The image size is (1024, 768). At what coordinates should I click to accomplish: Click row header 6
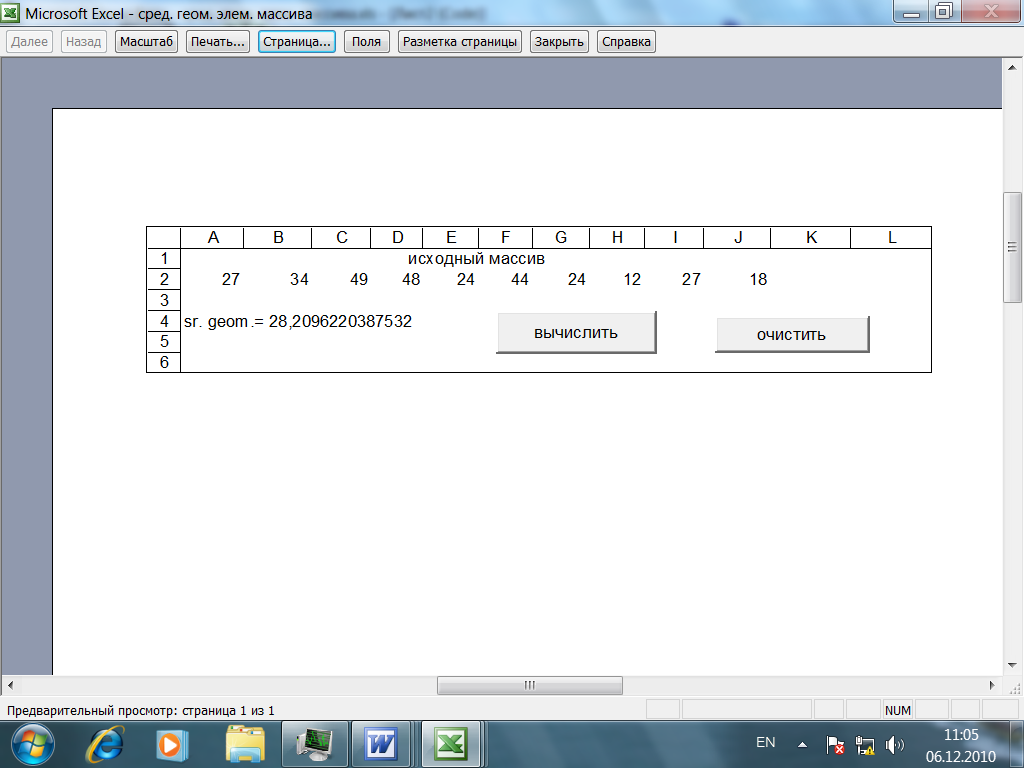point(164,362)
